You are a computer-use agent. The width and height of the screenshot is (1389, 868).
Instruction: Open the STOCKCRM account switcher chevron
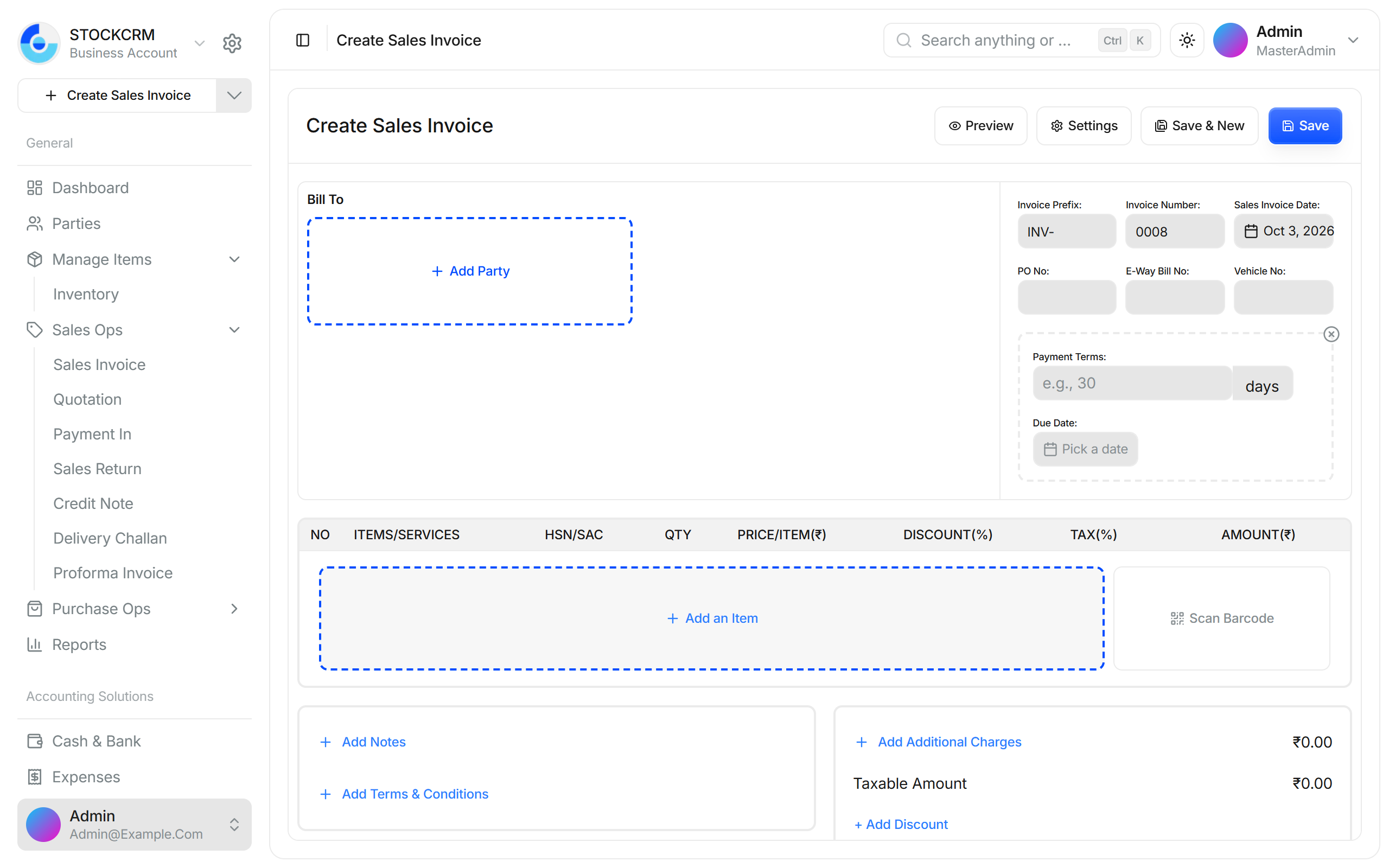coord(200,43)
